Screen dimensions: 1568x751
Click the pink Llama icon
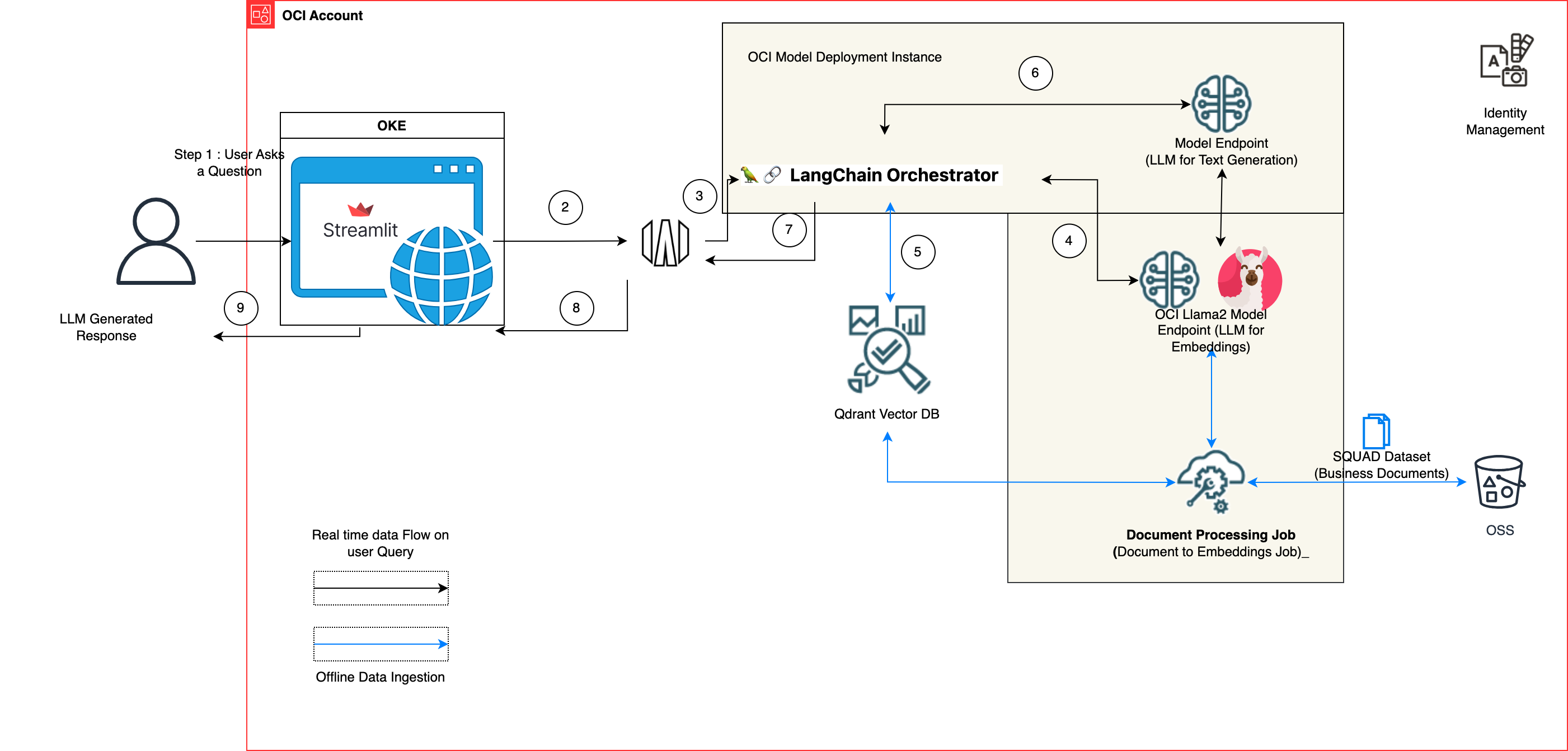tap(1250, 279)
